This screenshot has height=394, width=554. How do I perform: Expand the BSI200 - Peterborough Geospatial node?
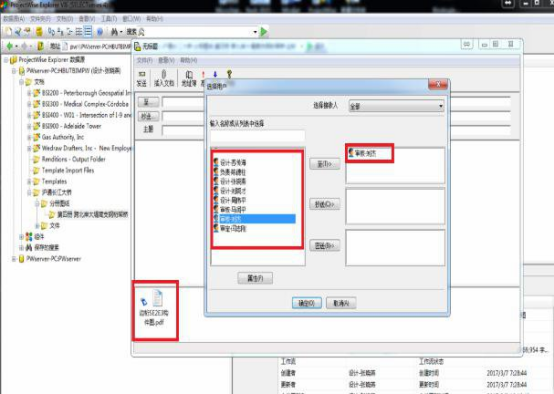29,93
